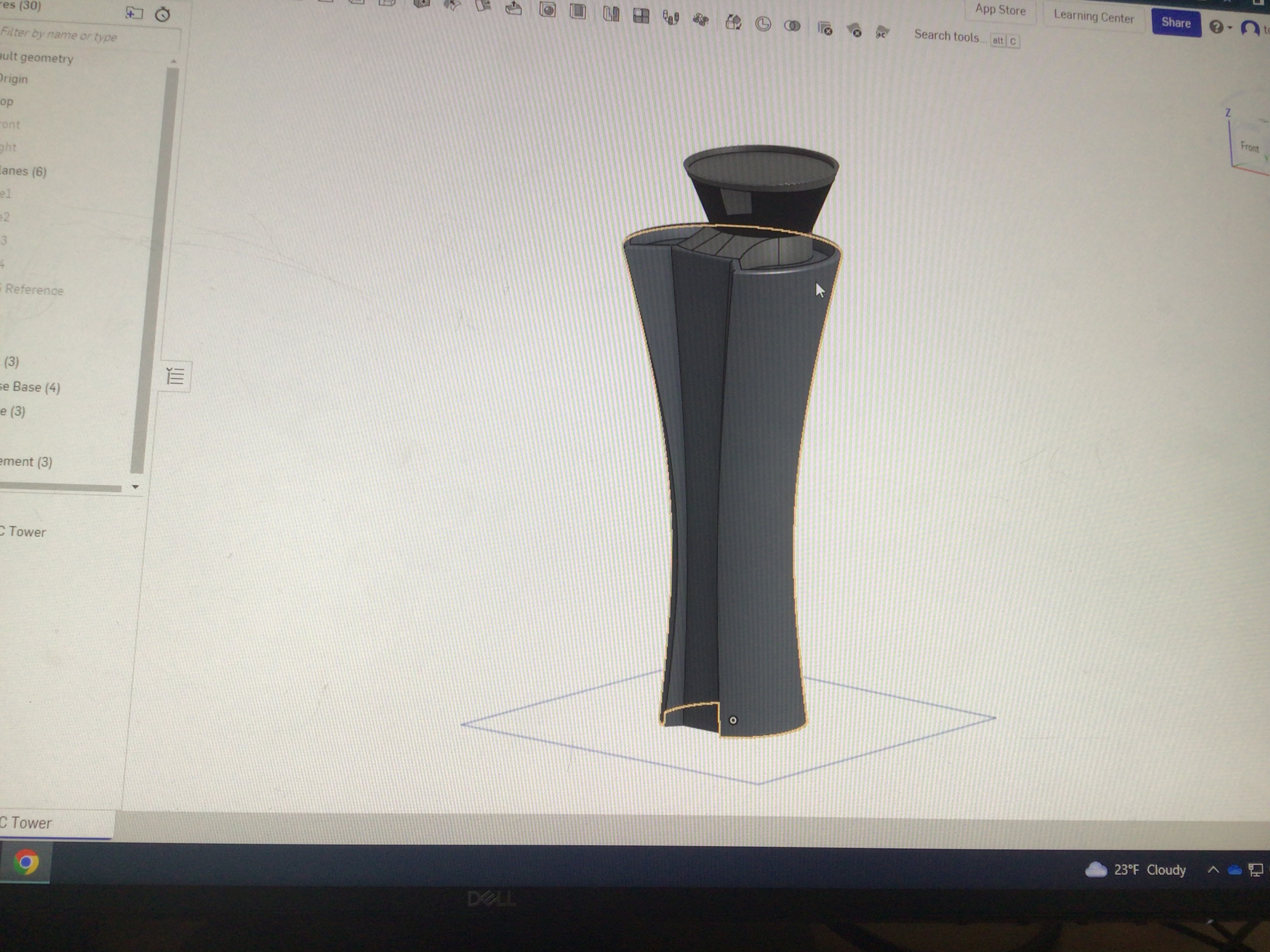This screenshot has width=1270, height=952.
Task: Select the Boolean tool icon
Action: (x=792, y=26)
